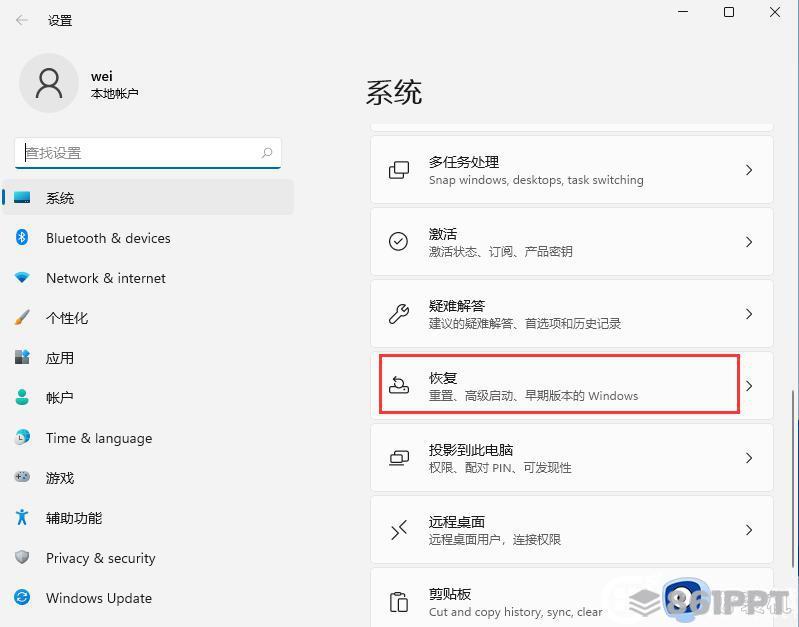Open Privacy & security section
Viewport: 799px width, 627px height.
(x=148, y=558)
